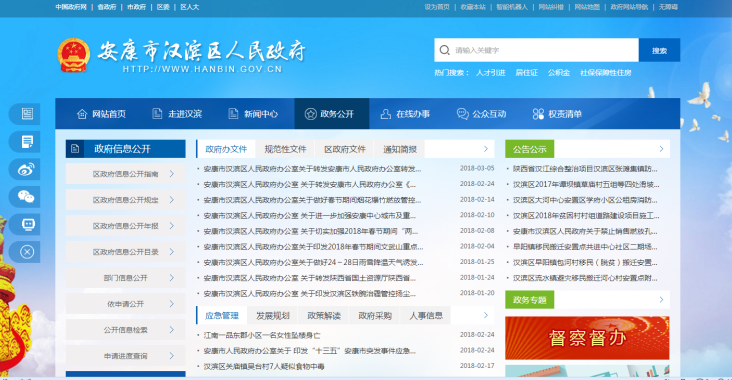
Task: Close the floating sidebar with X icon
Action: tap(27, 252)
